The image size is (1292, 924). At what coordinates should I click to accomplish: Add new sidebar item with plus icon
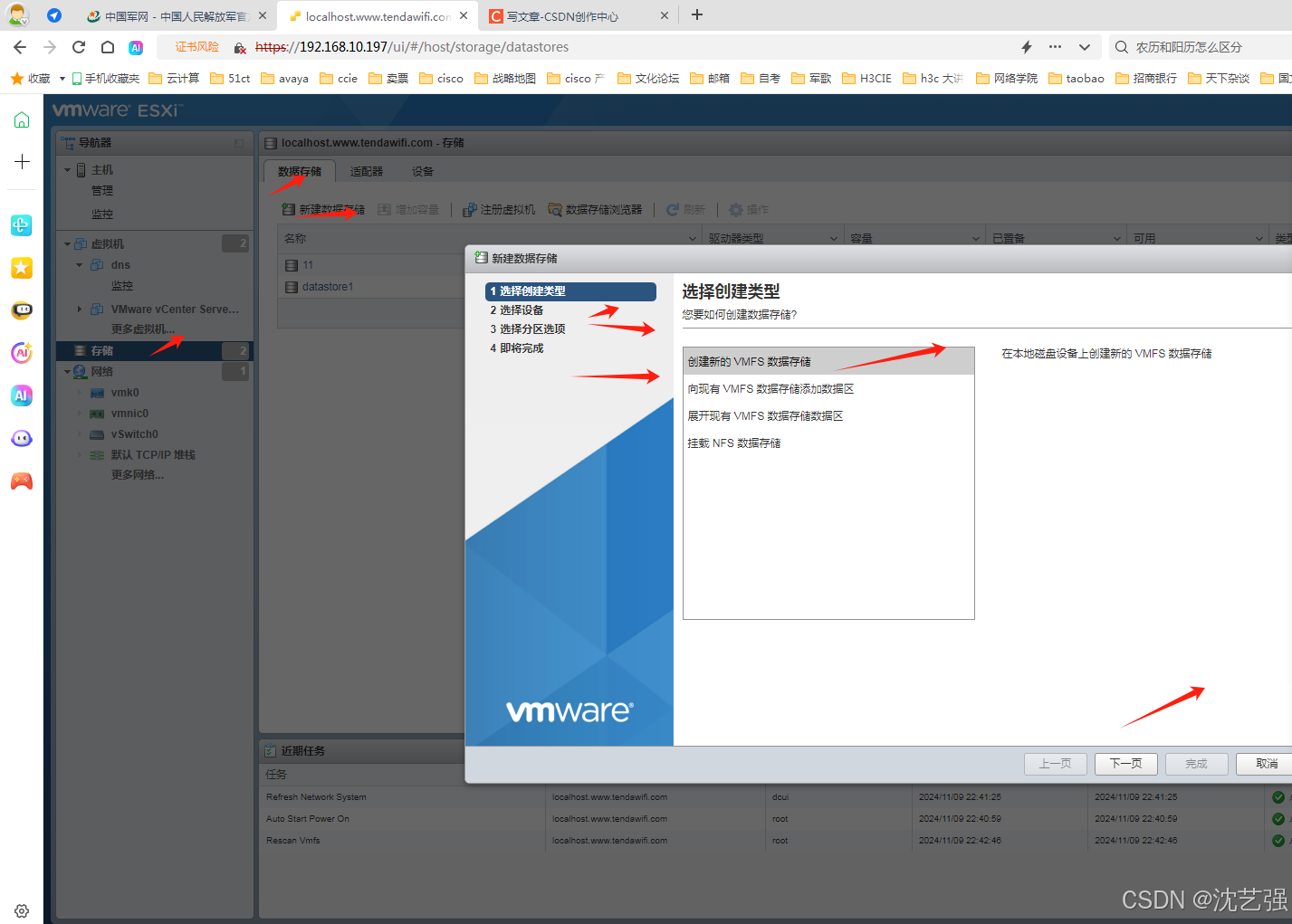[x=22, y=162]
